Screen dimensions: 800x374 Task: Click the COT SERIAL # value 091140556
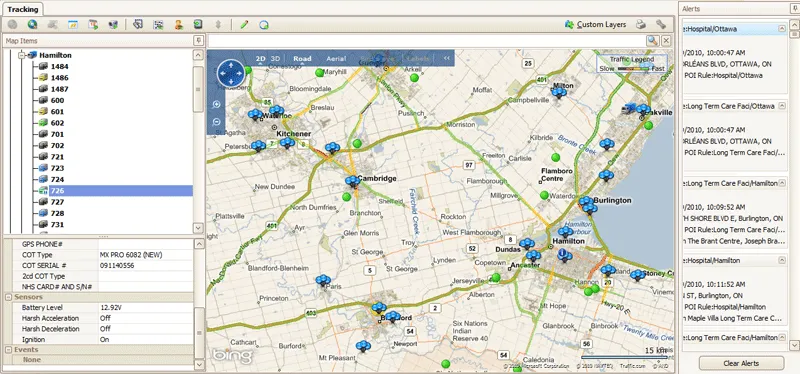117,266
